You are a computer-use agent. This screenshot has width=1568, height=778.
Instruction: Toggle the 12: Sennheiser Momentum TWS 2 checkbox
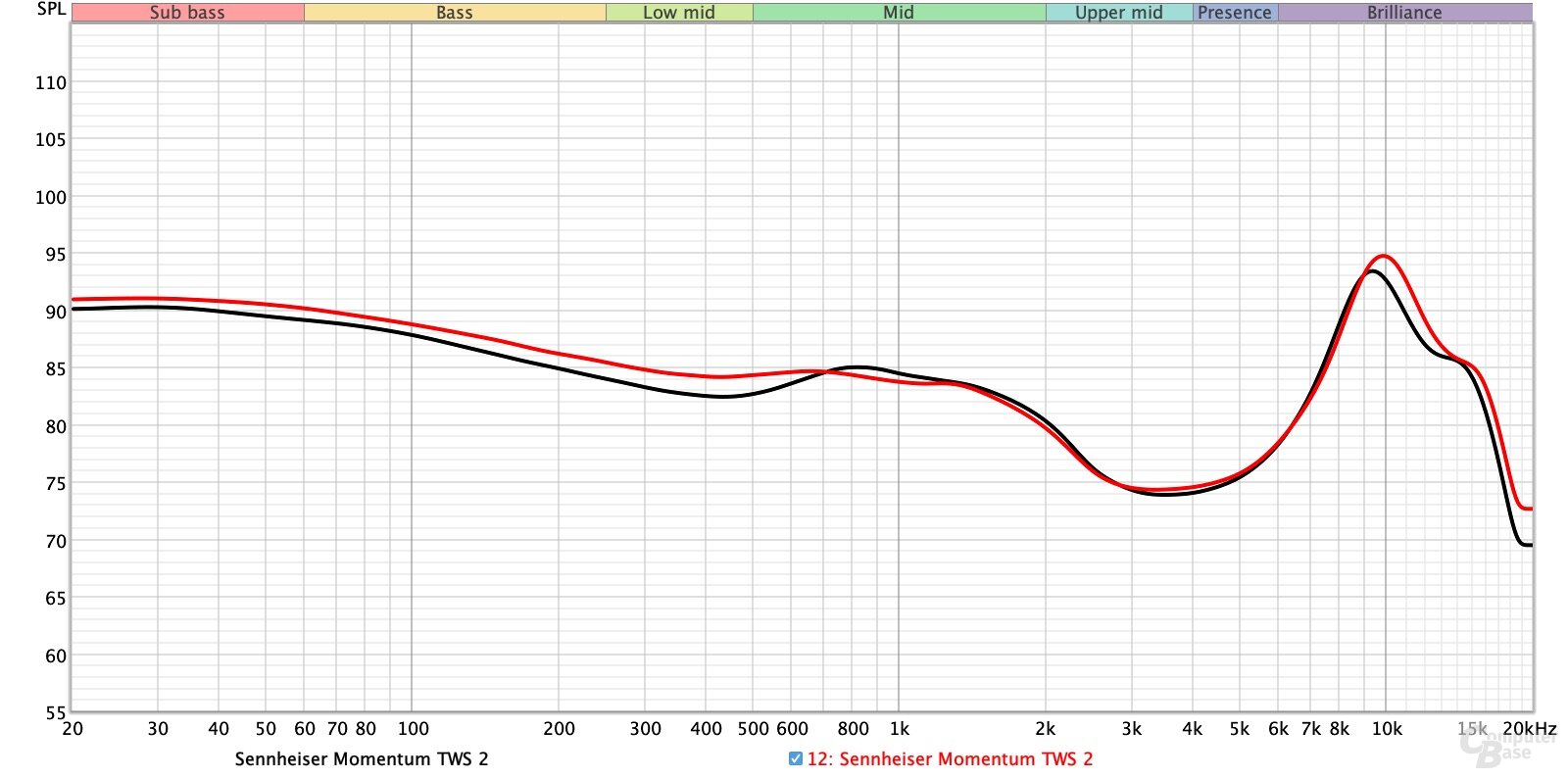click(x=795, y=758)
